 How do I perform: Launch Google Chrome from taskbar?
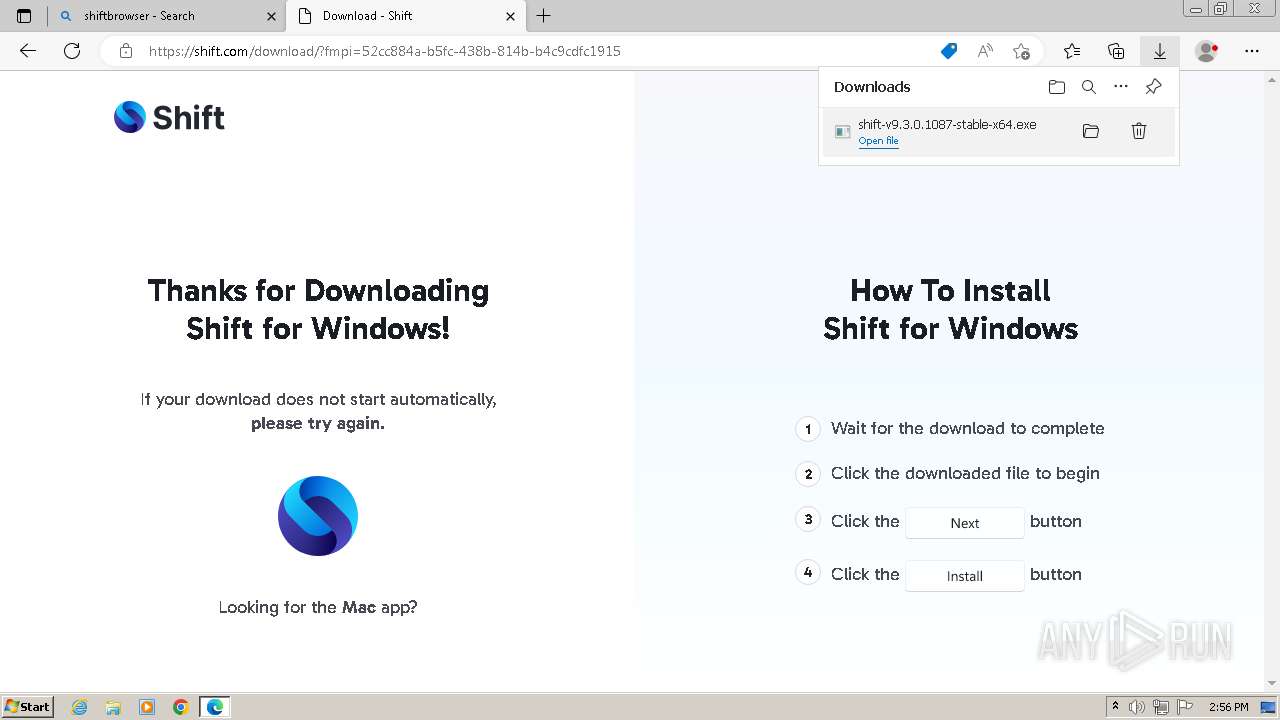(x=181, y=707)
